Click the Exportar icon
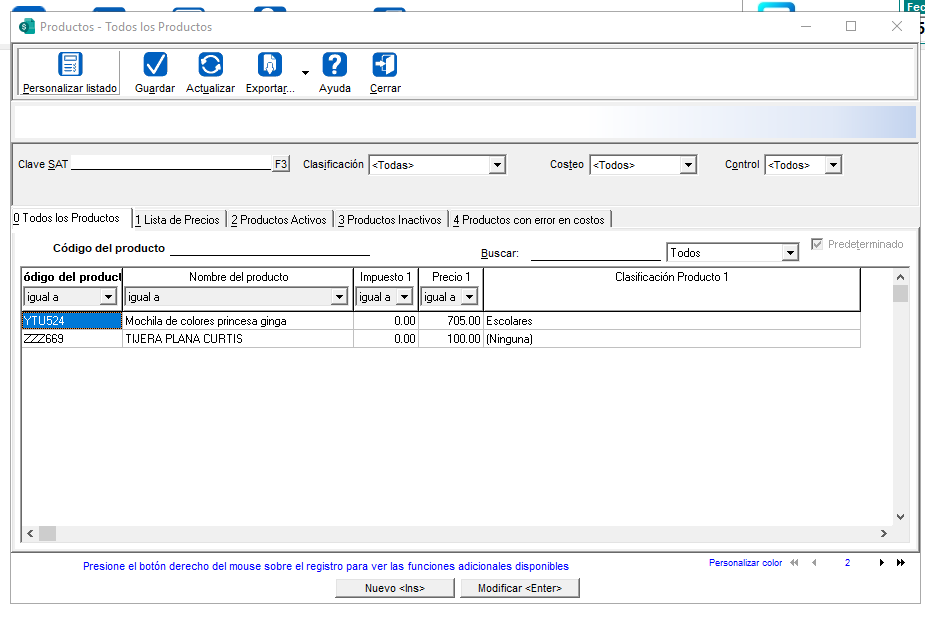Viewport: 925px width, 621px height. tap(270, 64)
